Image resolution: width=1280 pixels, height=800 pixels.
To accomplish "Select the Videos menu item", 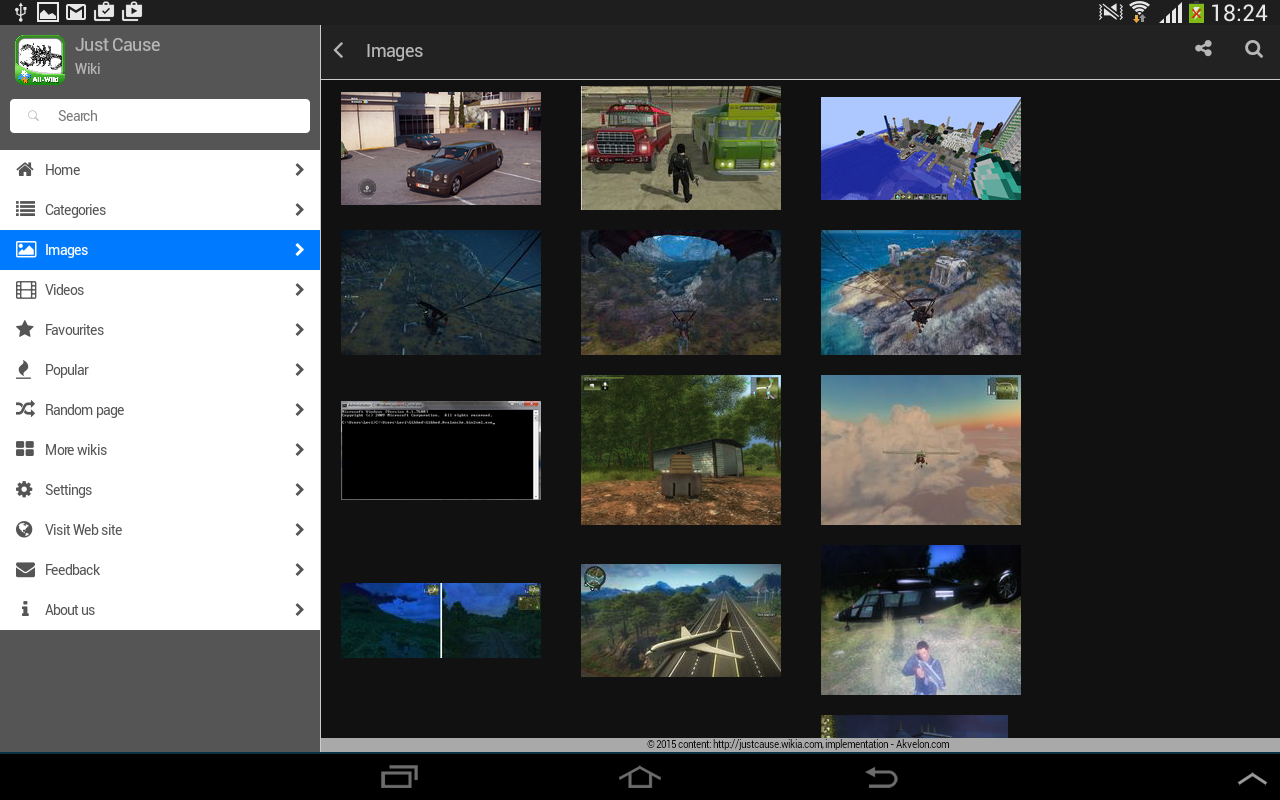I will click(x=160, y=290).
